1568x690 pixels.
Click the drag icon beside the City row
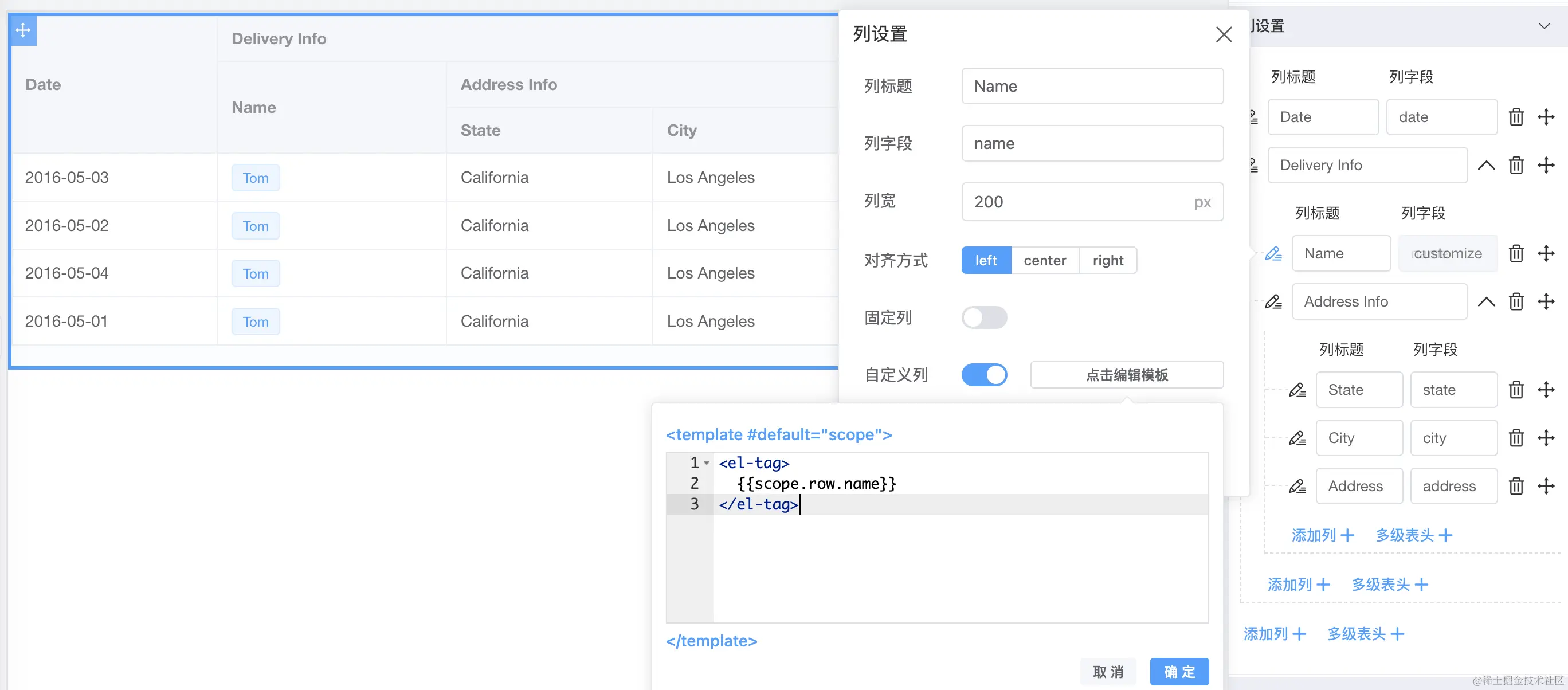click(1548, 437)
